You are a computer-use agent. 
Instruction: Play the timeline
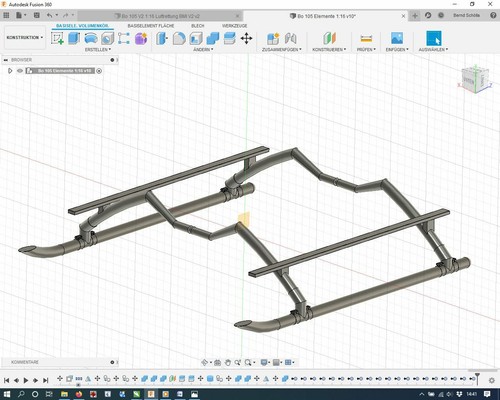pyautogui.click(x=26, y=380)
